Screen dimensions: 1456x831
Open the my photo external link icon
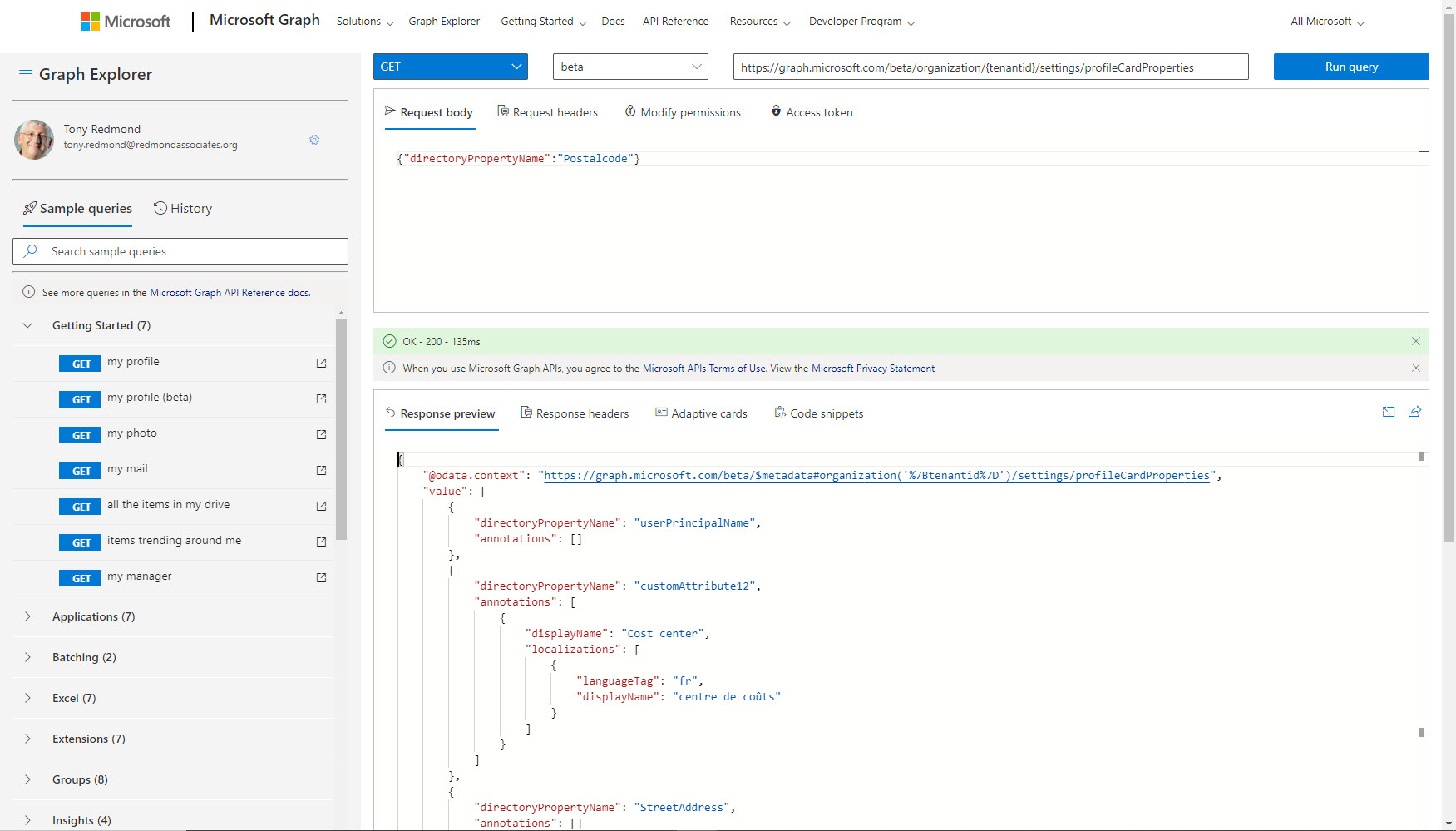click(321, 434)
